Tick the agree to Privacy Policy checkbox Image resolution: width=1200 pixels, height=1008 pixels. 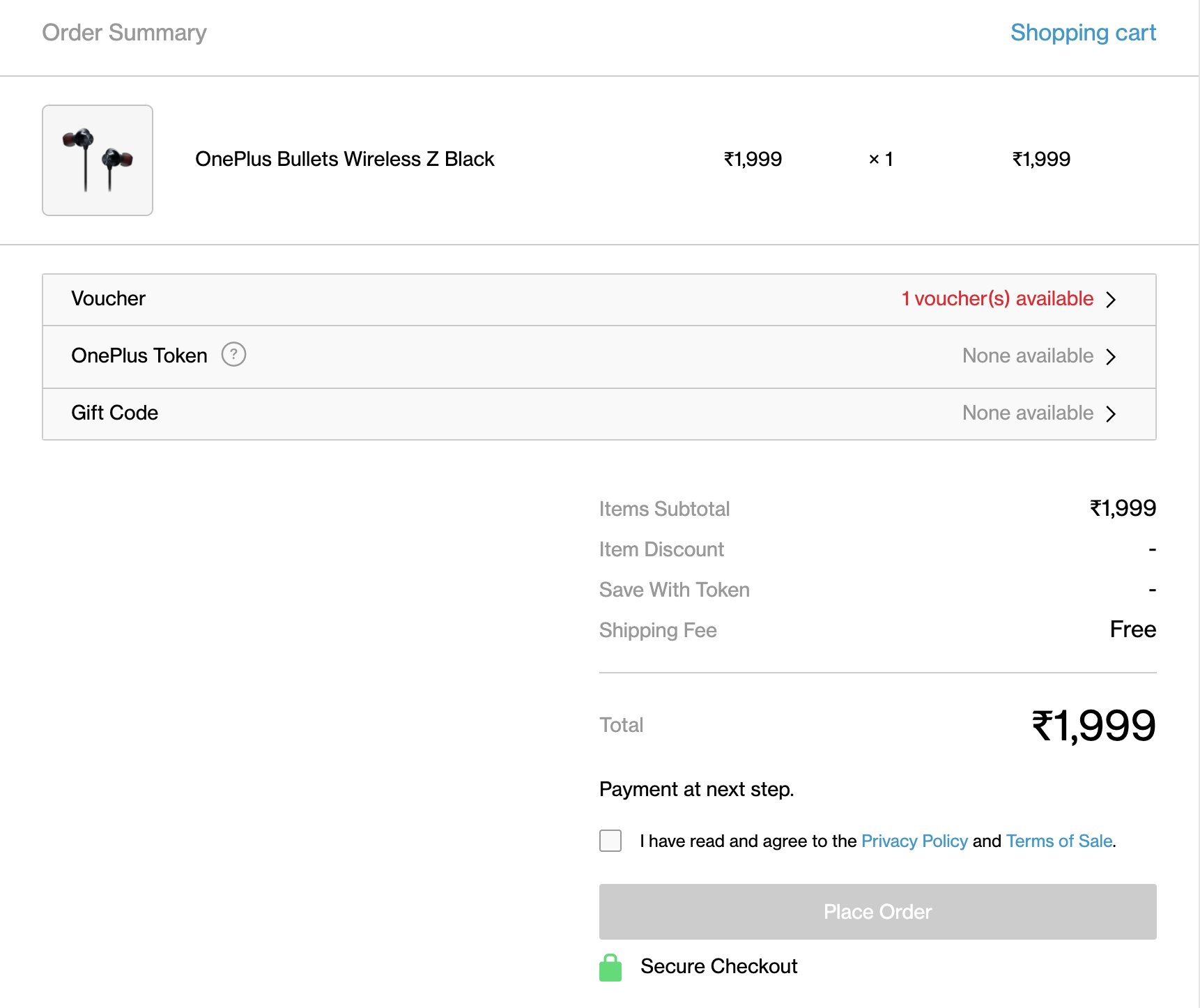(x=610, y=841)
